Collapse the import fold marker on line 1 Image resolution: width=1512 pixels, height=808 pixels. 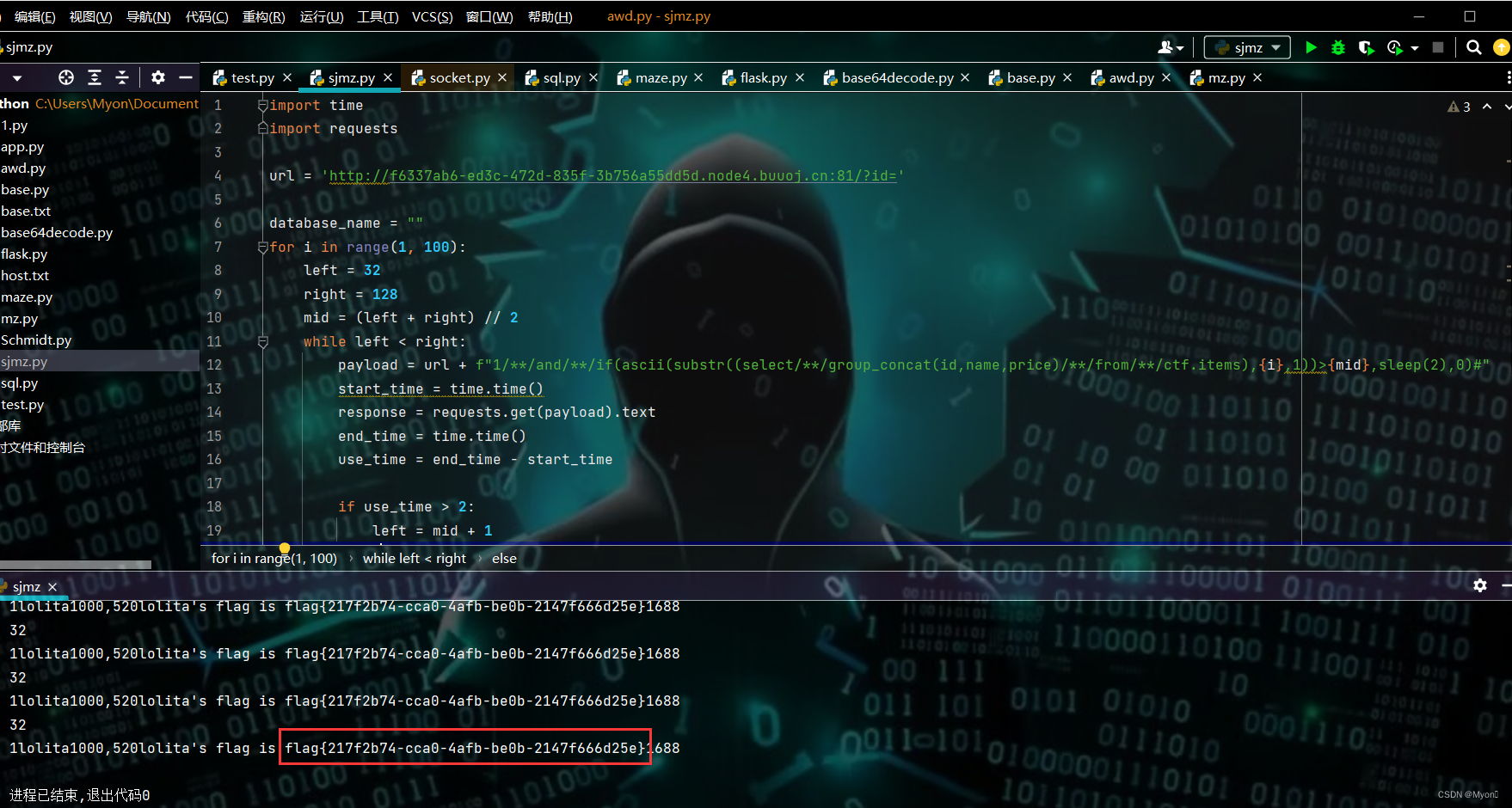click(x=262, y=105)
